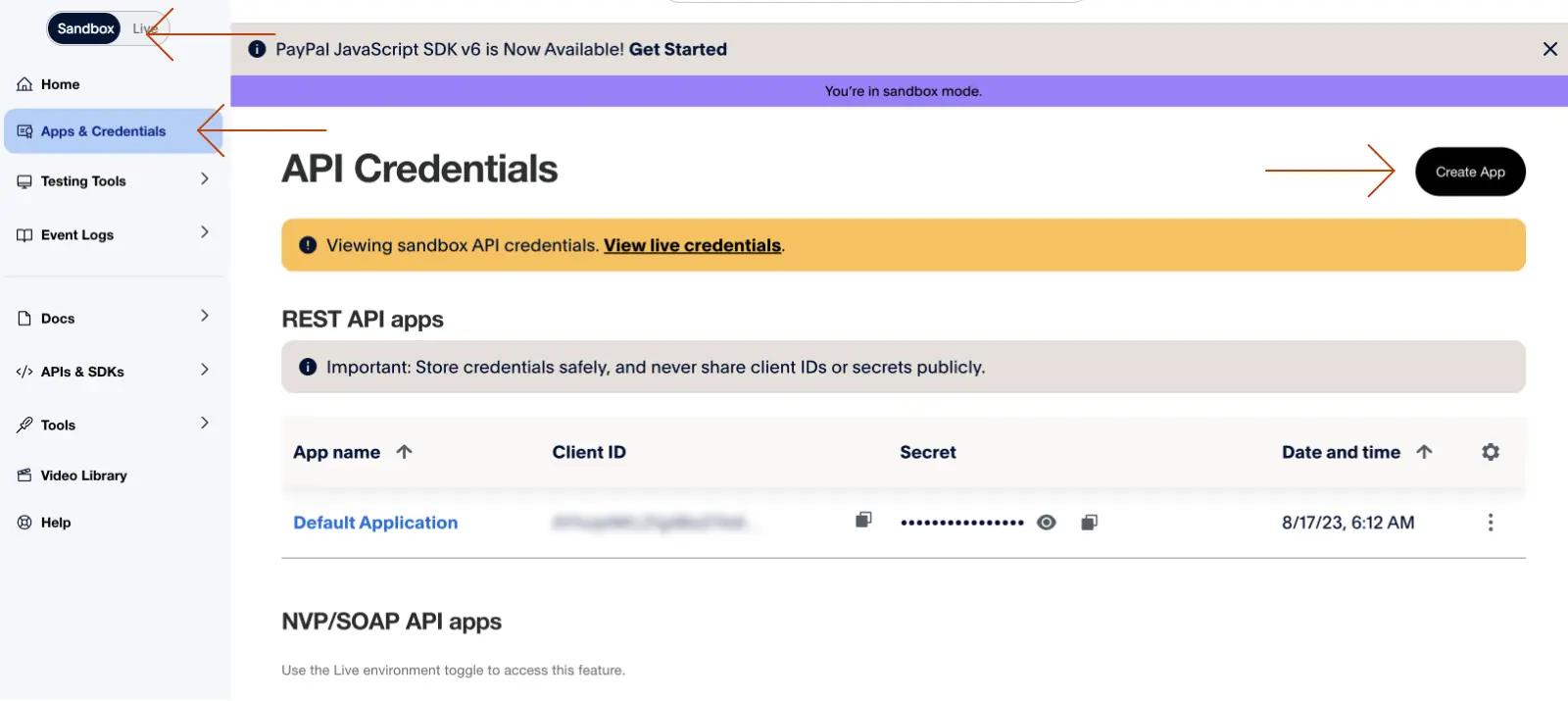Expand the Testing Tools chevron
Viewport: 1568px width, 701px height.
(204, 178)
